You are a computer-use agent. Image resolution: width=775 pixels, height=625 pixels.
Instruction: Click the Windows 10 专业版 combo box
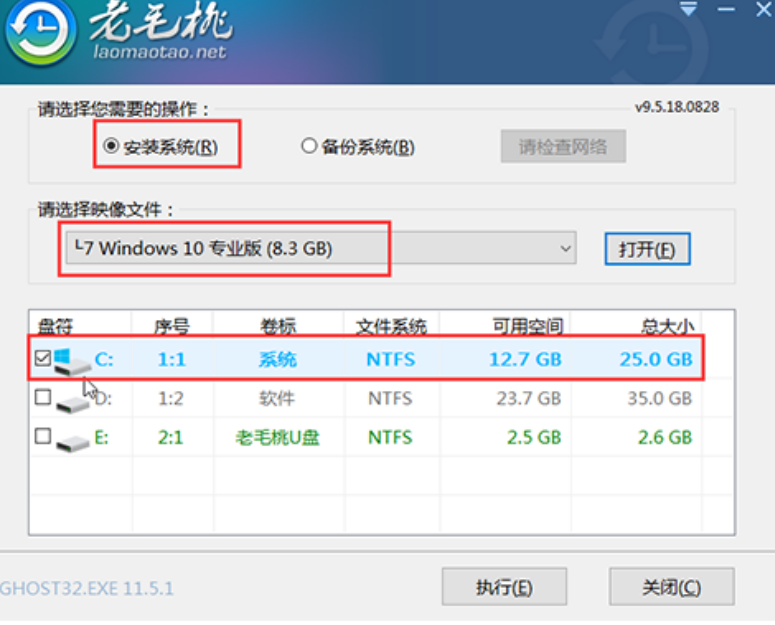(x=321, y=248)
